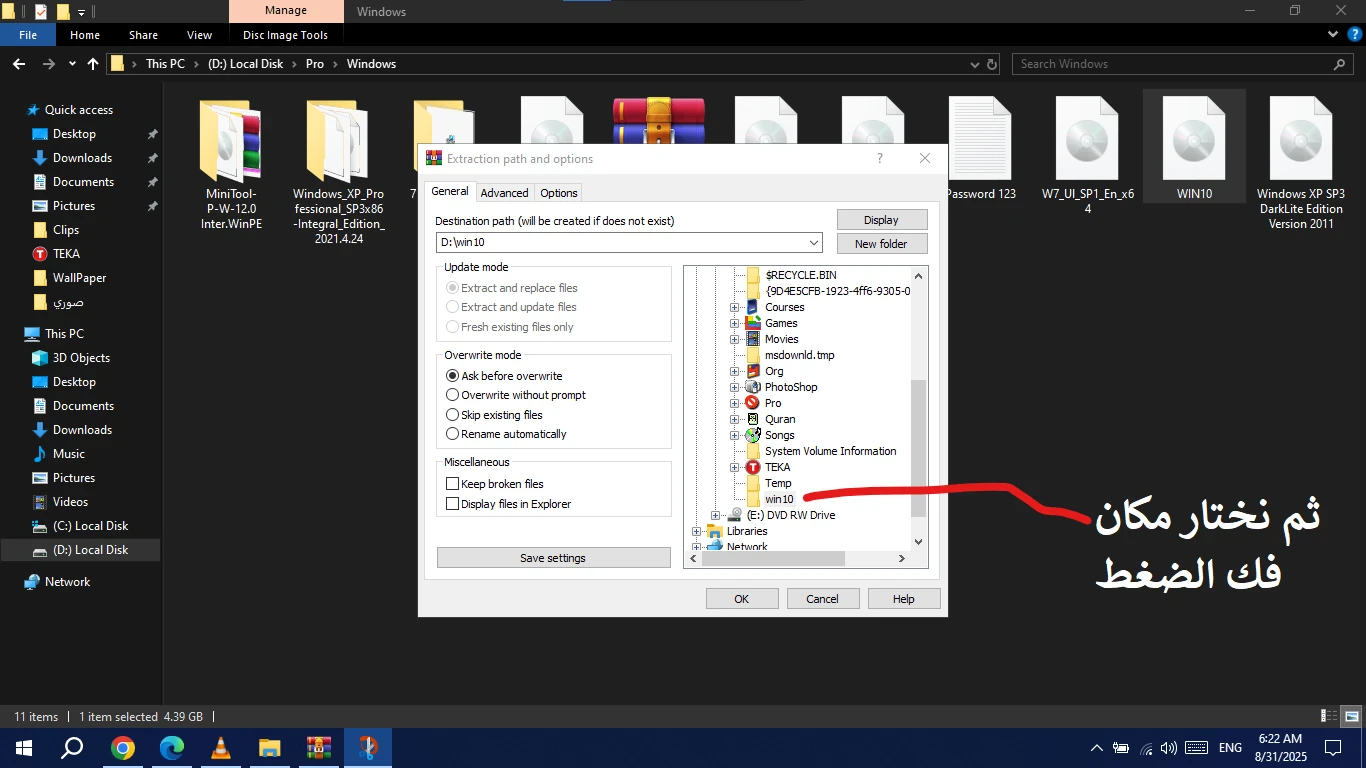Switch to the Advanced tab
Screen dimensions: 1366x768
pos(504,193)
